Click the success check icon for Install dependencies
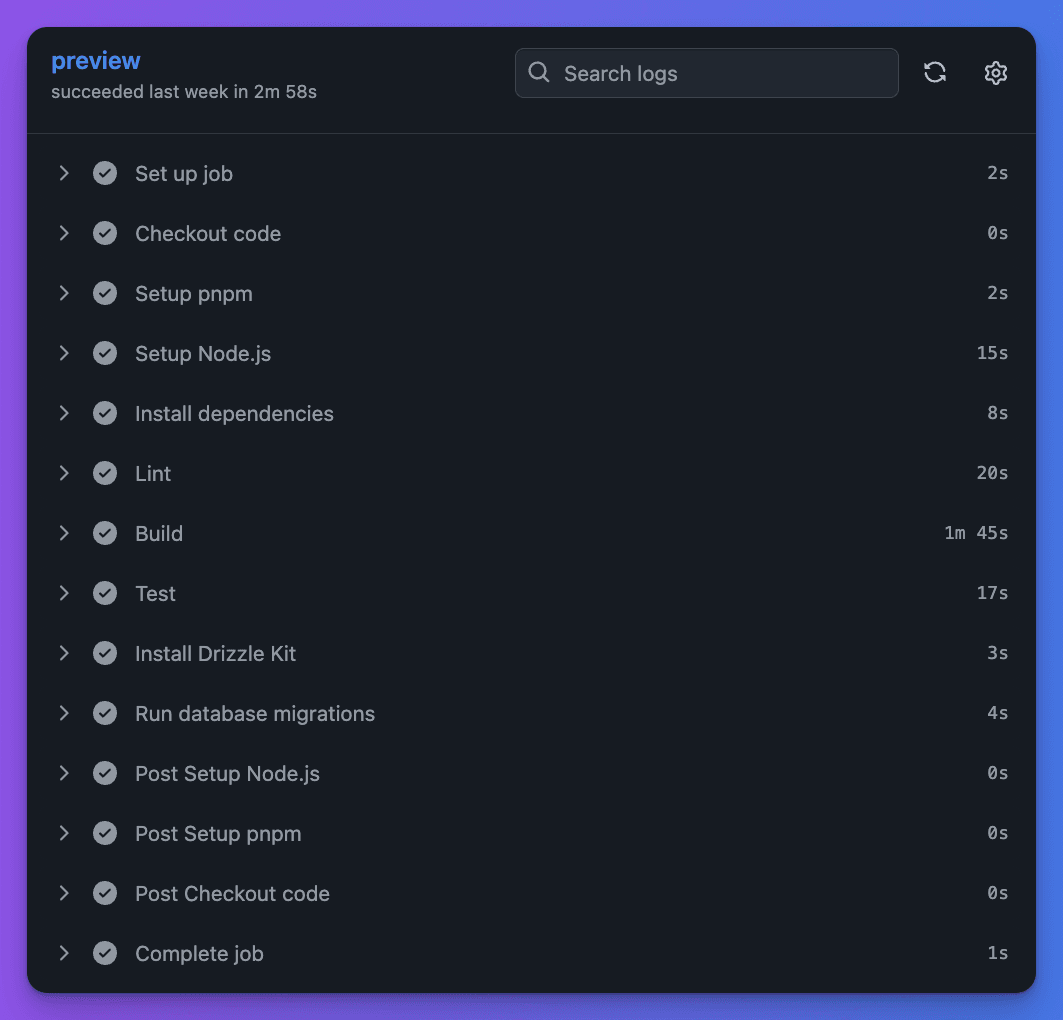The image size is (1063, 1020). click(105, 413)
